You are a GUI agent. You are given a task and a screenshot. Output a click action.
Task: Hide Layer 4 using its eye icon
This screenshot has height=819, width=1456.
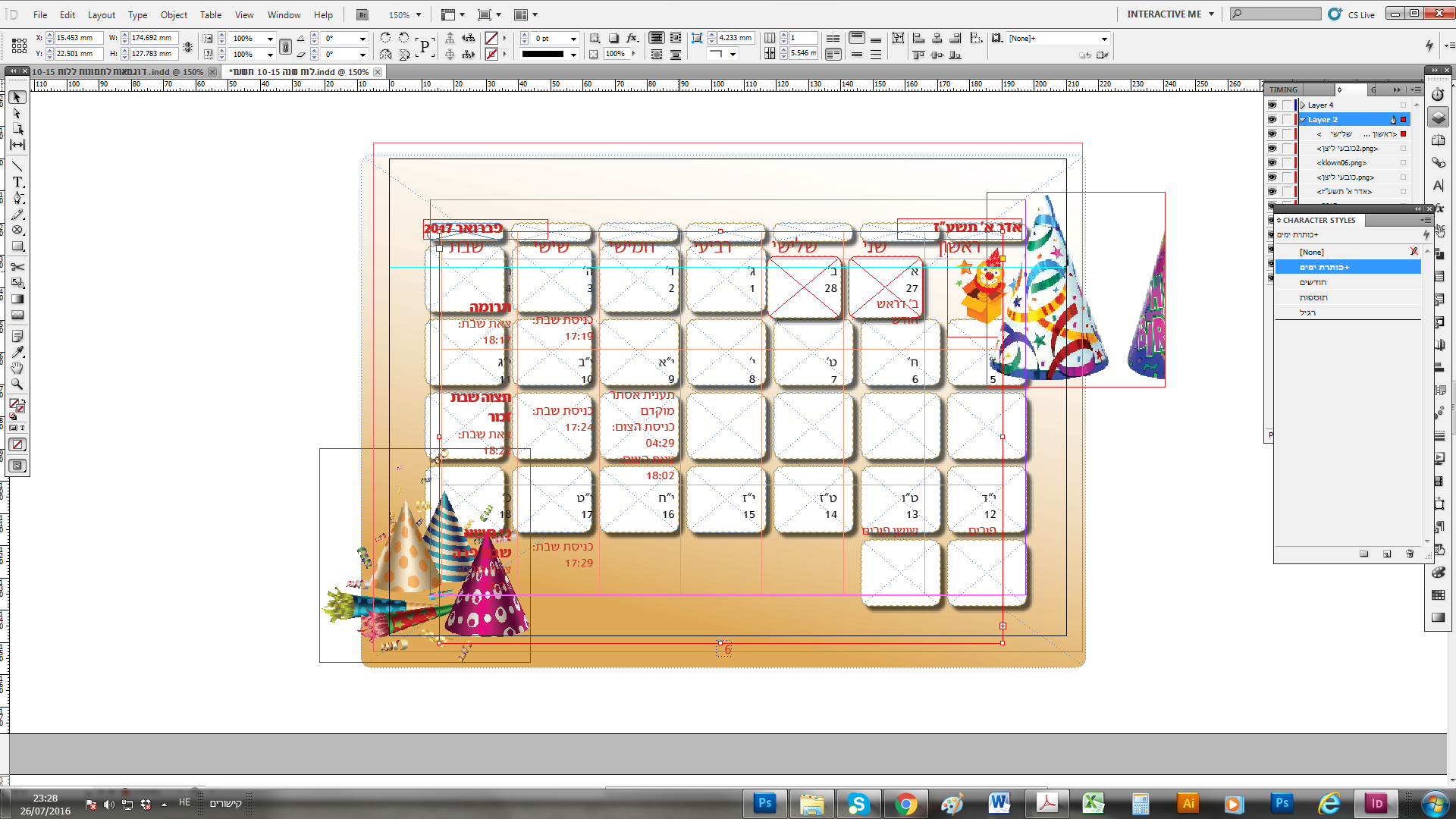pyautogui.click(x=1272, y=105)
